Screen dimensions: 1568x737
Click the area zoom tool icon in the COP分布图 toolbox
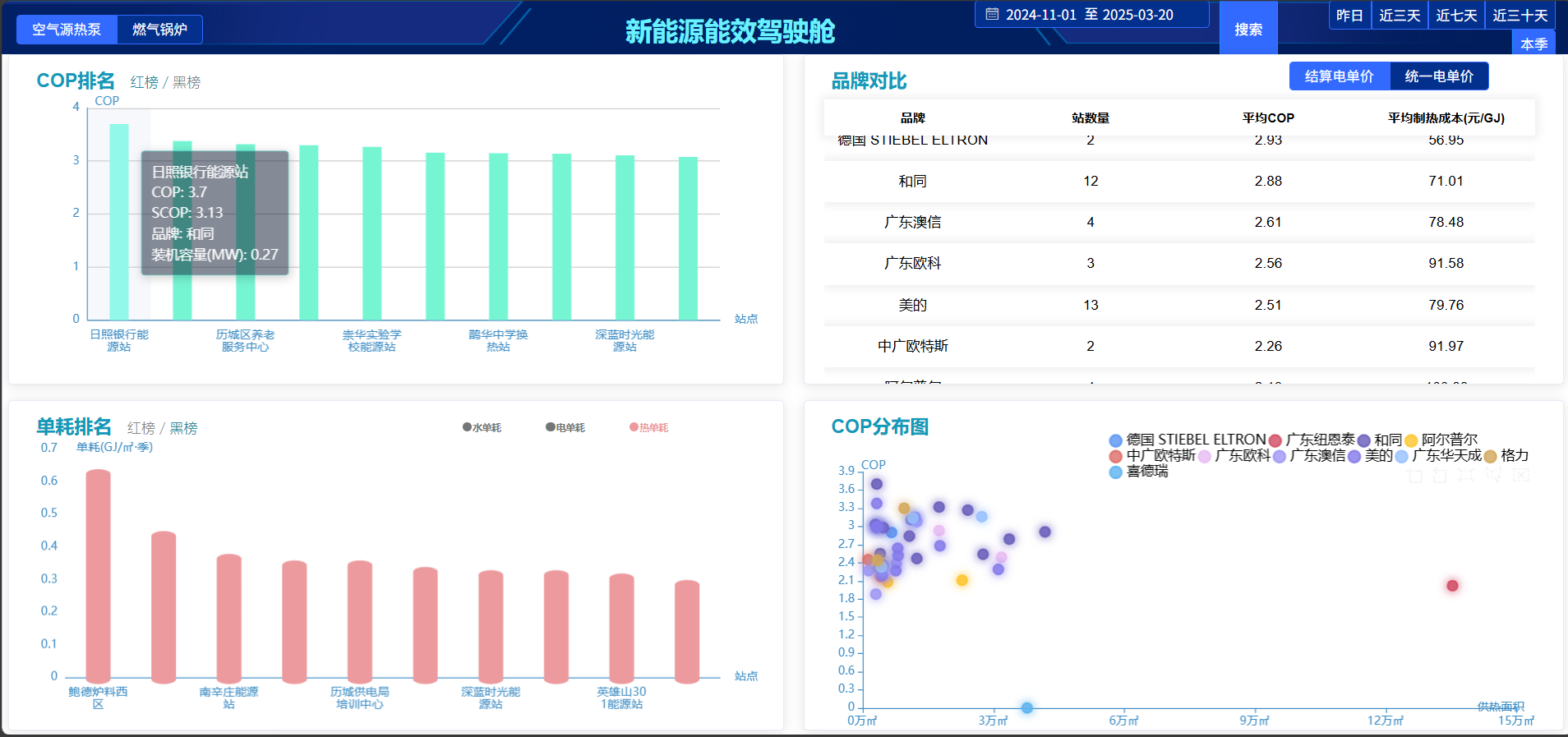tap(1414, 475)
